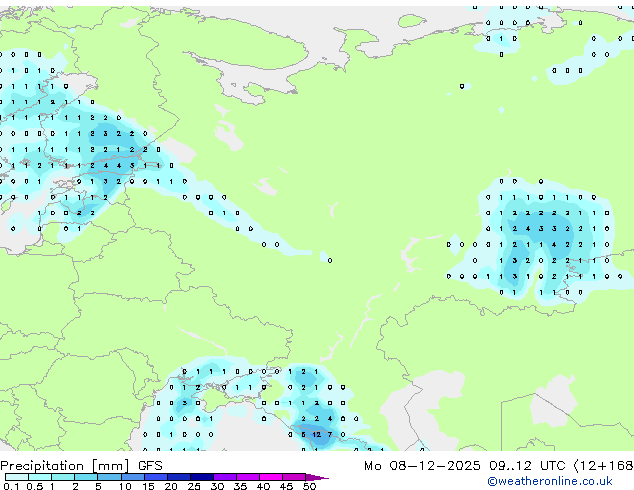Viewport: 634px width, 490px height.
Task: Click the '12' precipitation value on map
Action: click(317, 435)
